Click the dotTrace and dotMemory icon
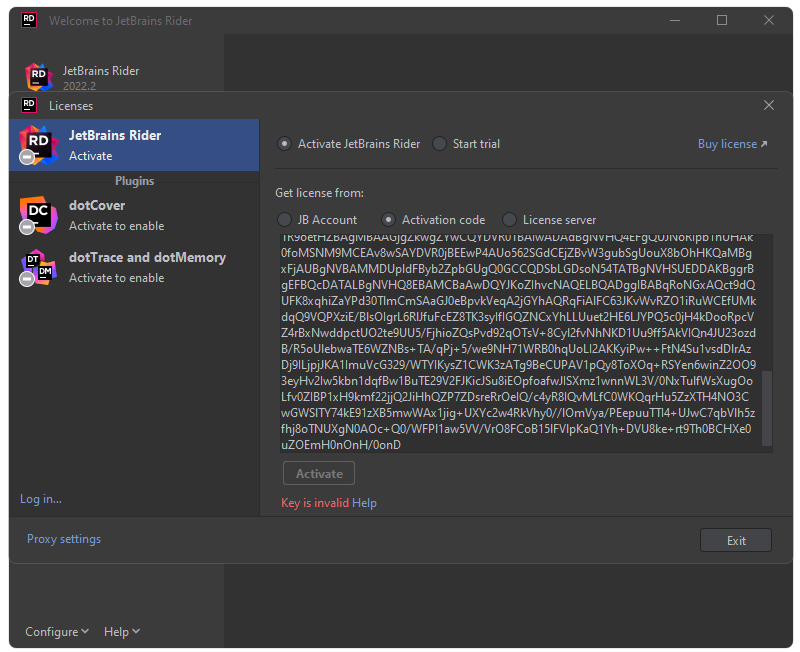This screenshot has height=652, width=800. tap(38, 267)
